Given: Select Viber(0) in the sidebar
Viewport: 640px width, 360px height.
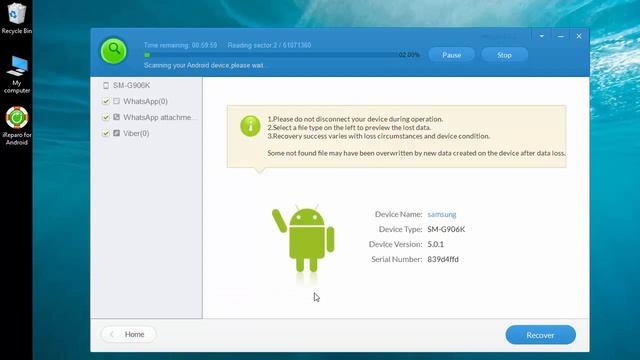Looking at the screenshot, I should click(x=136, y=133).
